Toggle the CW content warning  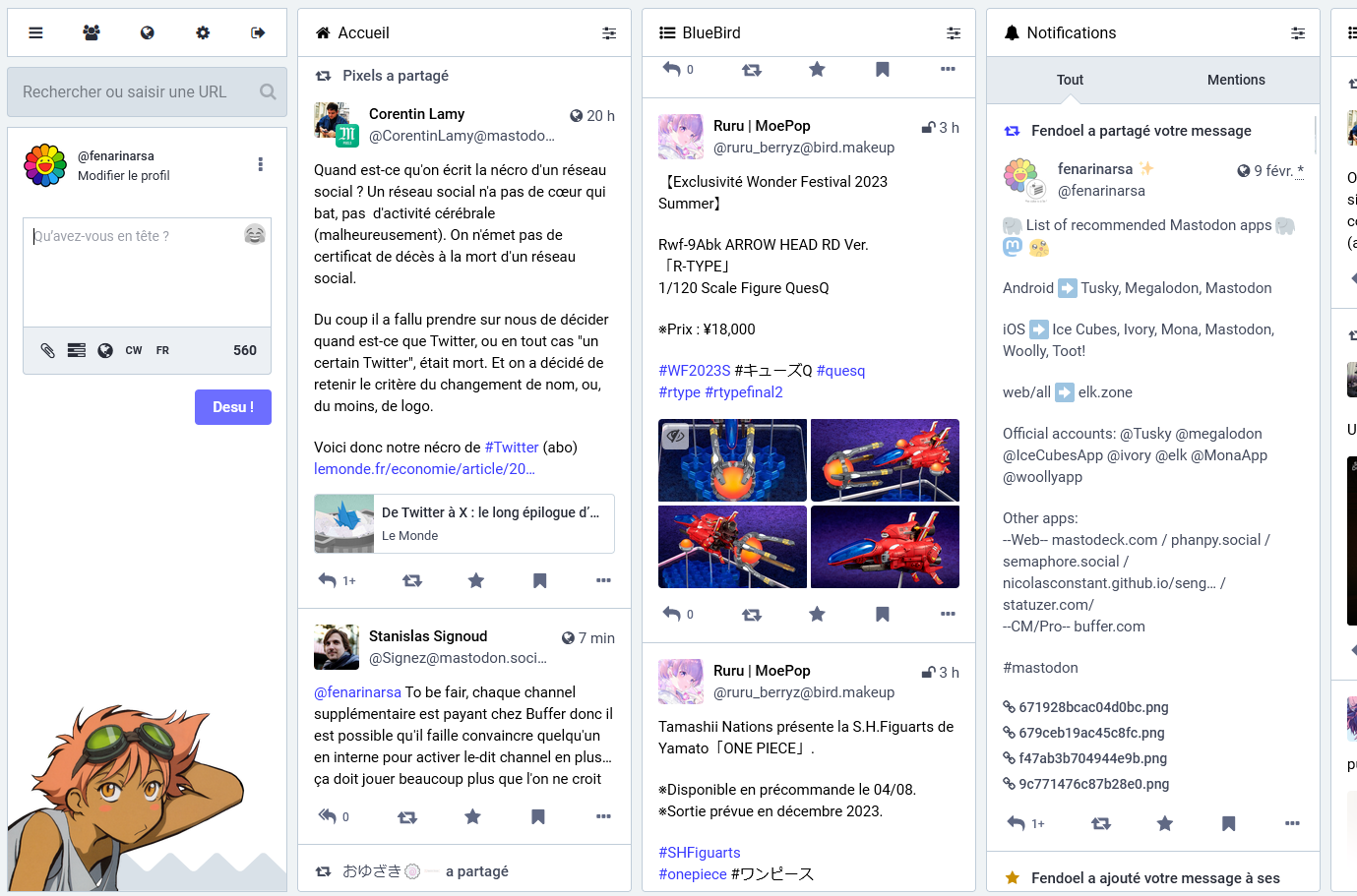click(134, 350)
